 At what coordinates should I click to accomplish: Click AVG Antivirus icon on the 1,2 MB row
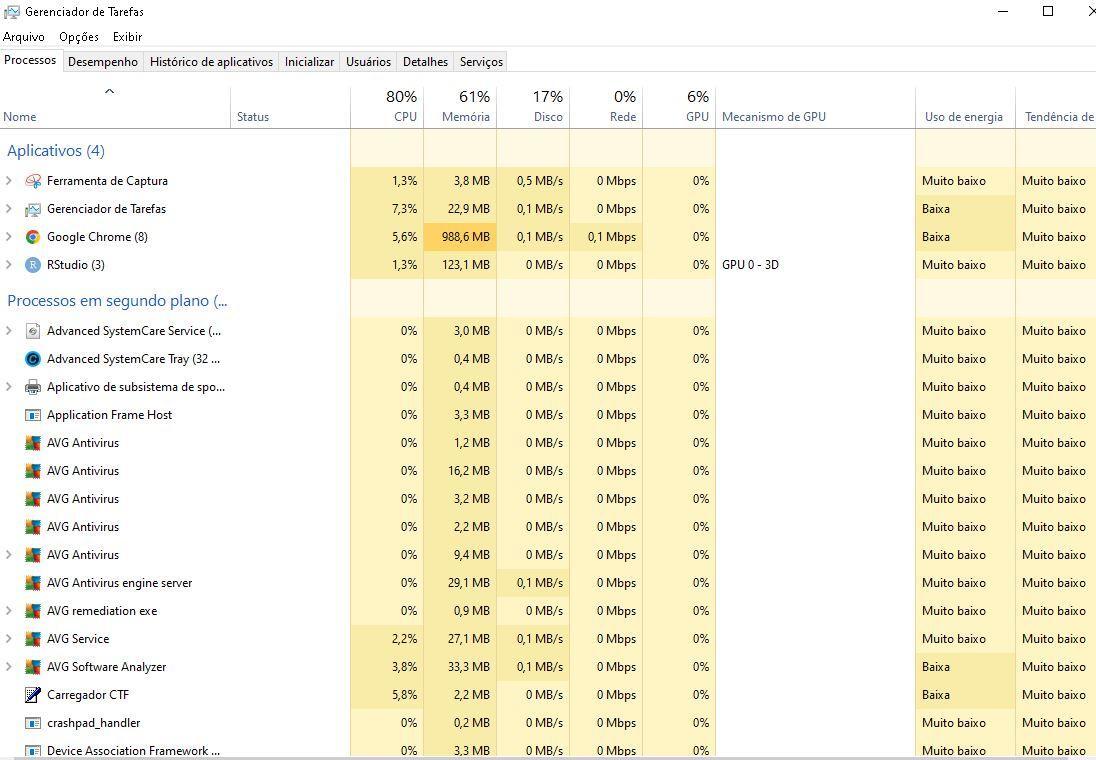point(33,443)
